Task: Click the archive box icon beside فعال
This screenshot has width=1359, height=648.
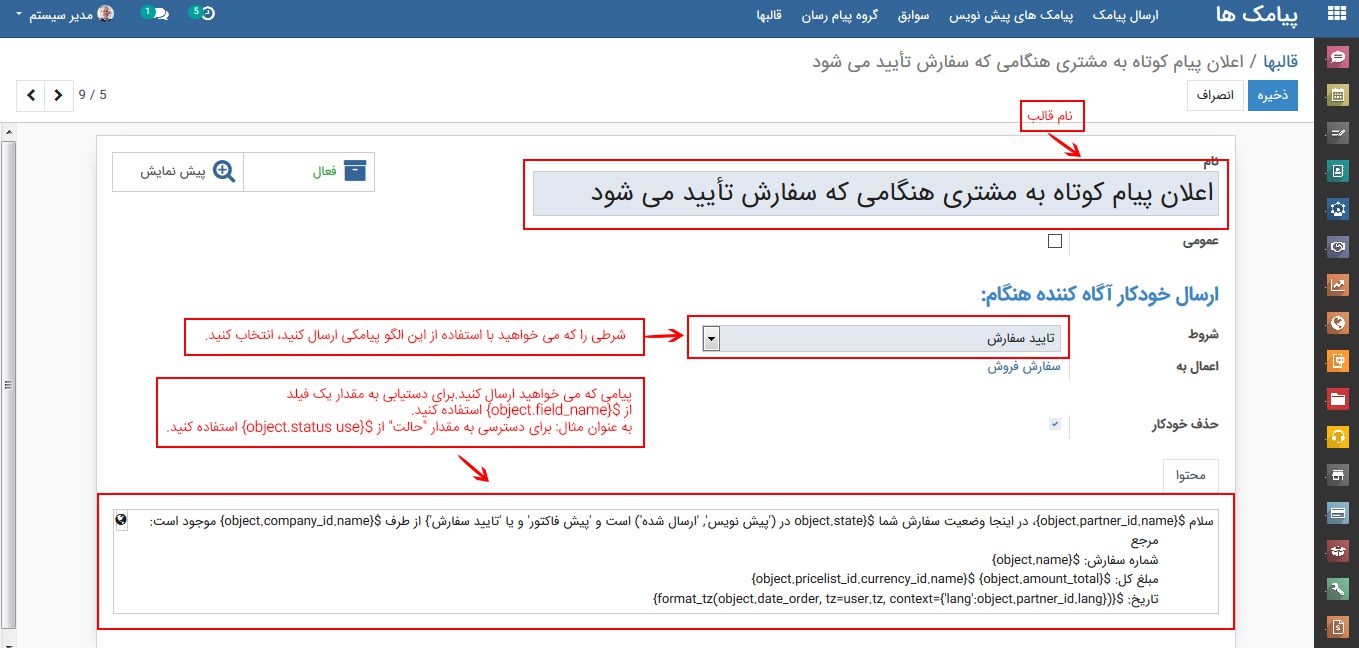Action: pos(355,171)
